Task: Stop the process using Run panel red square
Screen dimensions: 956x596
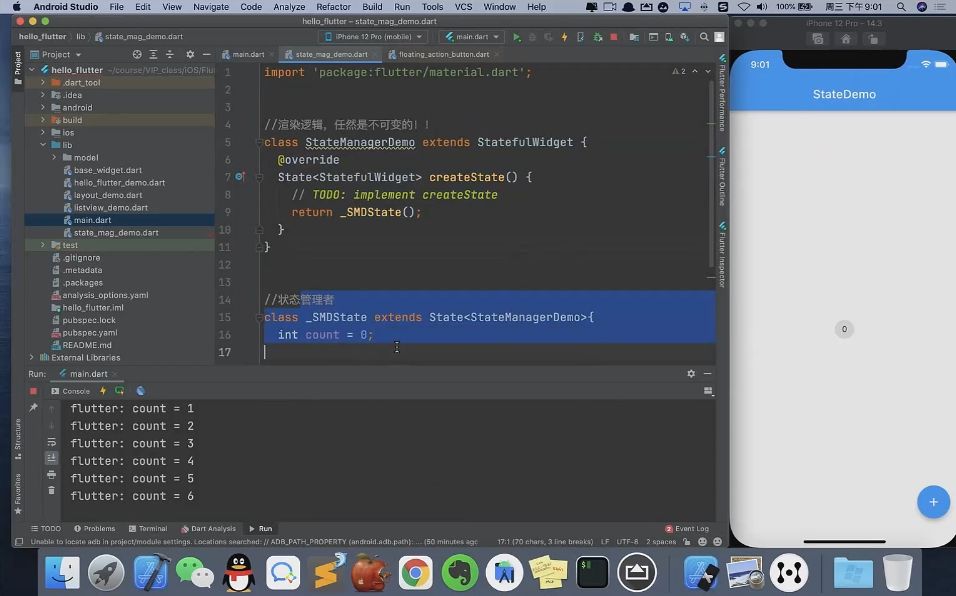Action: (34, 391)
